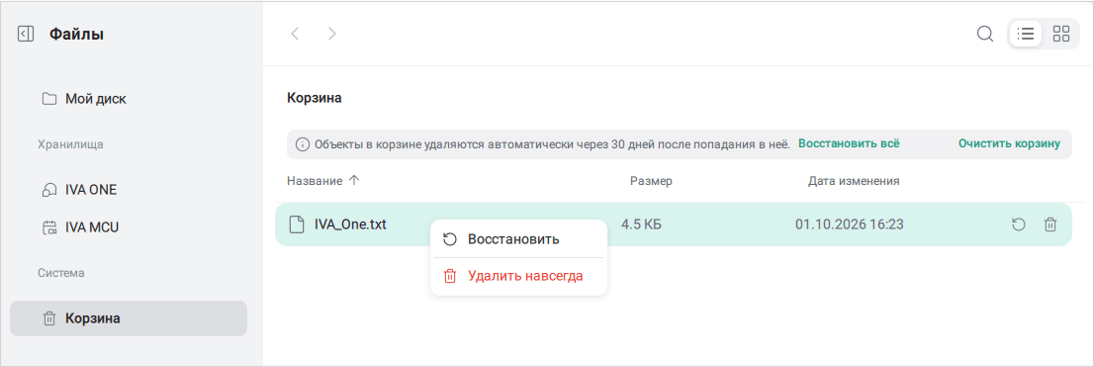
Task: Click the date 01.10.2026 16:23
Action: [x=850, y=225]
